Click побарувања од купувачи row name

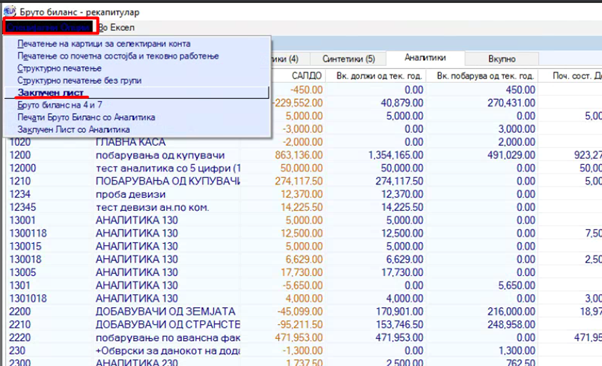(x=160, y=155)
